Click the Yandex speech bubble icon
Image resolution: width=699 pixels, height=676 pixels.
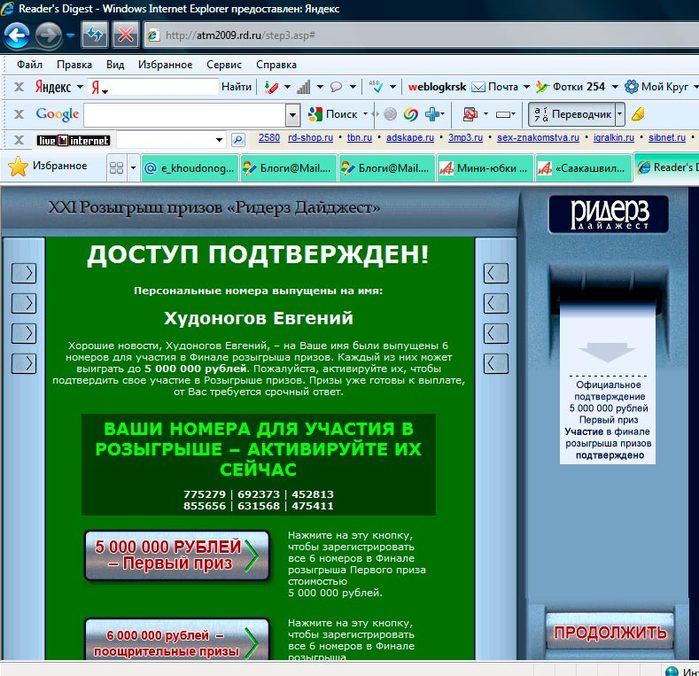click(x=336, y=87)
